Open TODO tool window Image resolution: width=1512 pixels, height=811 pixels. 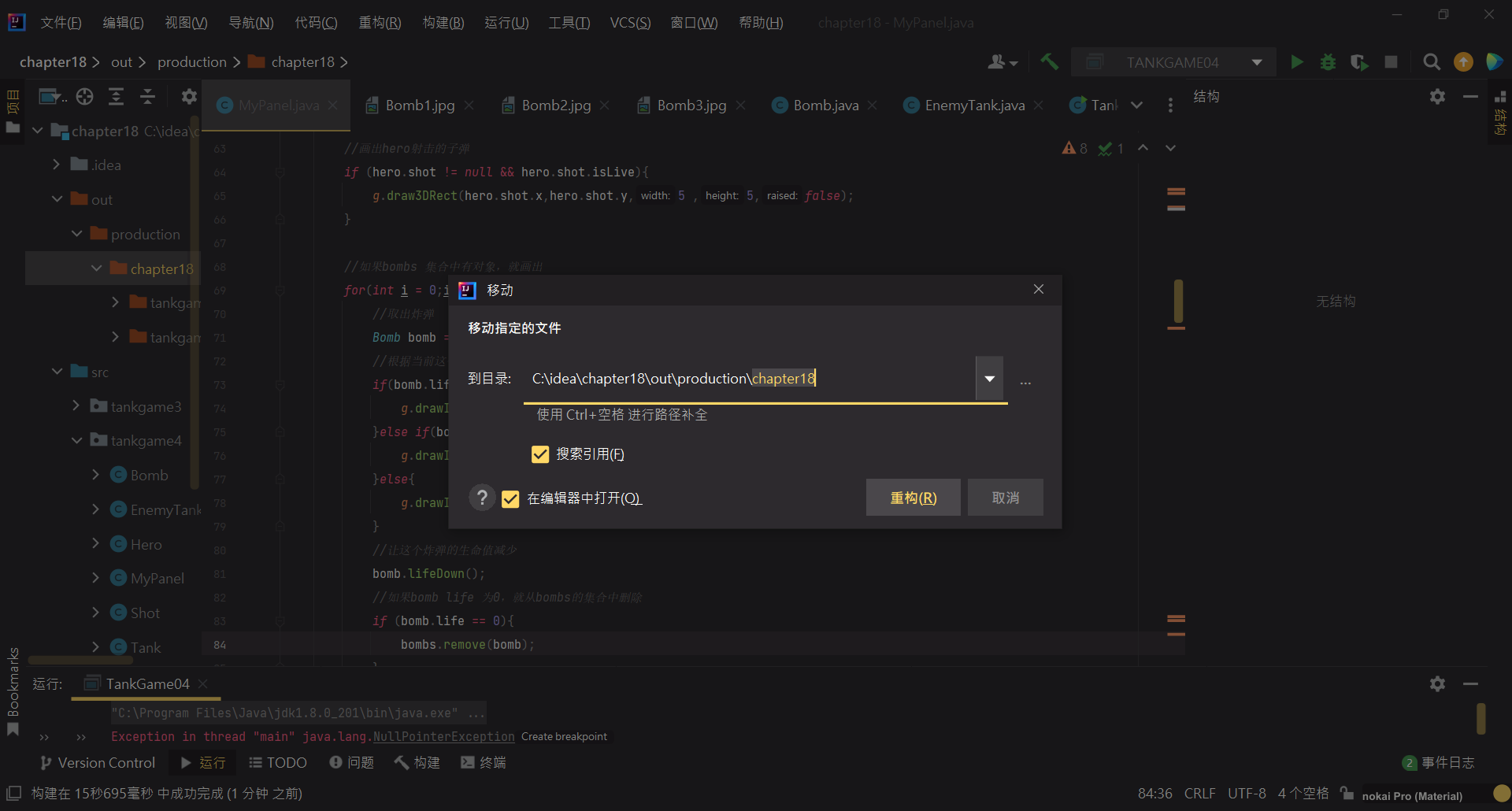[278, 762]
